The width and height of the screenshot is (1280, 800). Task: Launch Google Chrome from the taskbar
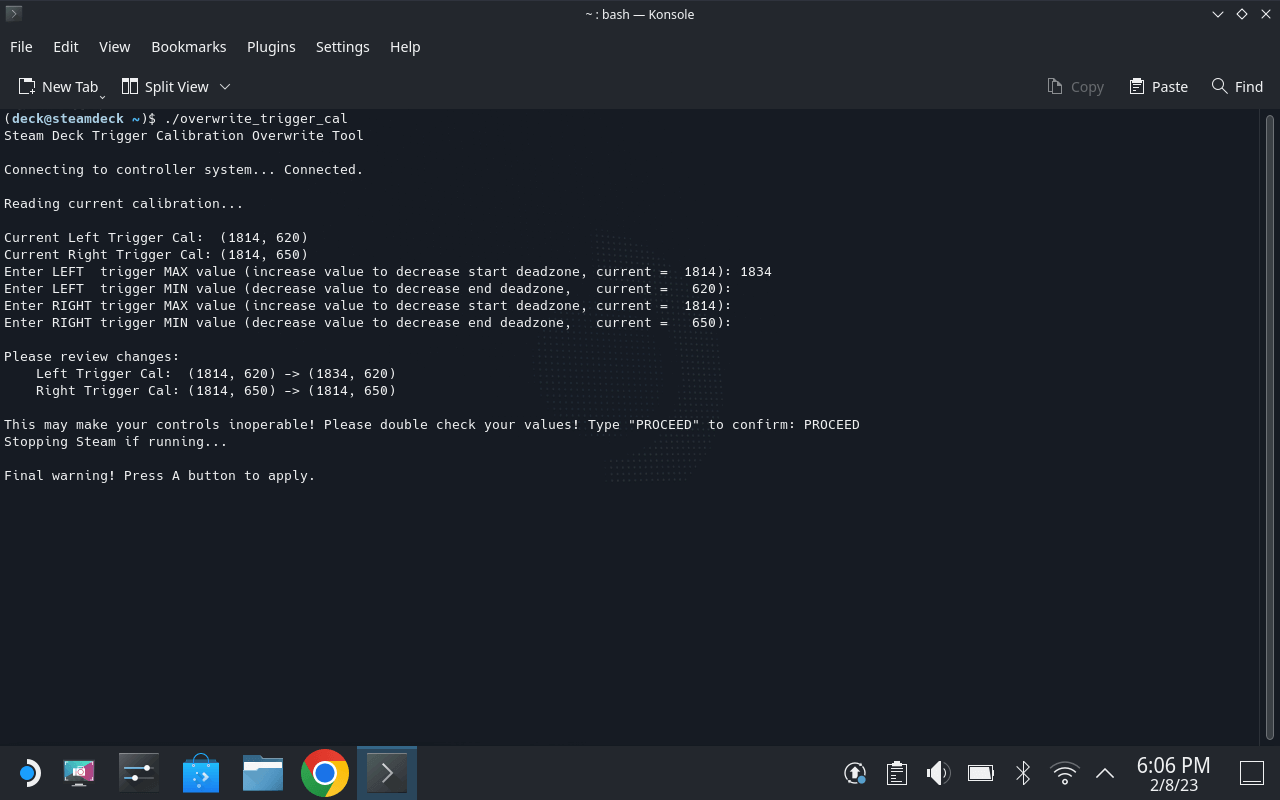click(x=325, y=773)
